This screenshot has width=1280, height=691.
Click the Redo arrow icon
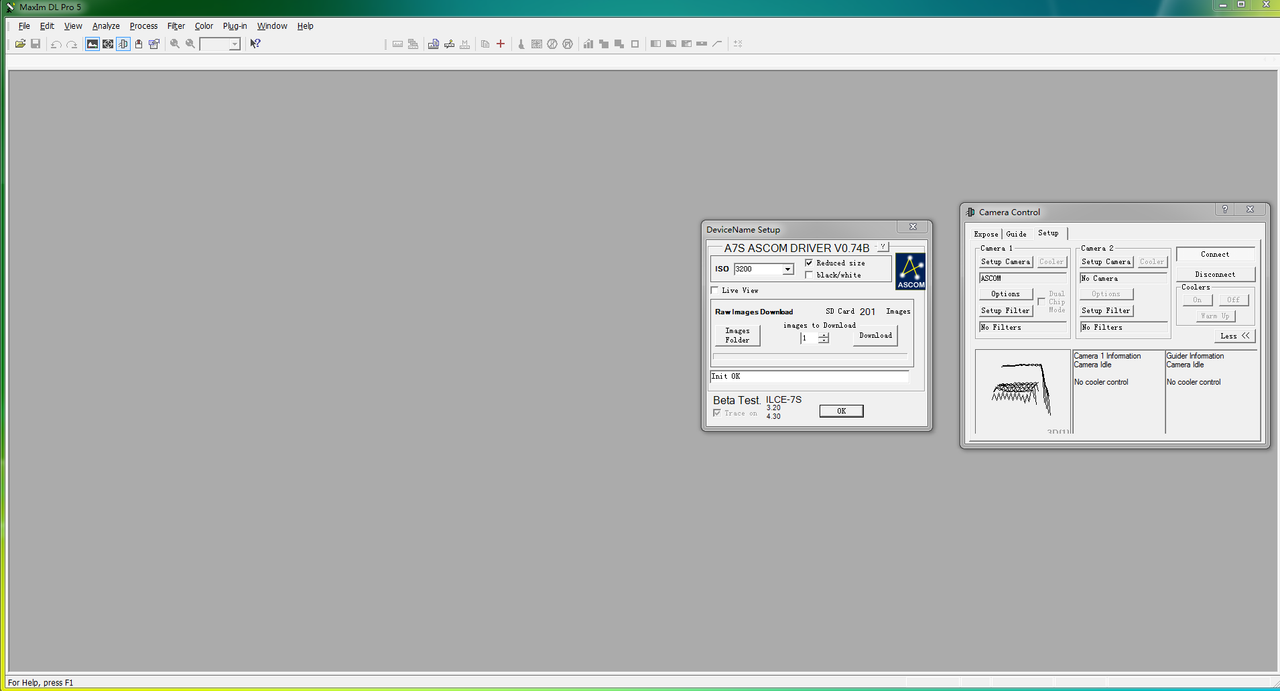[x=72, y=44]
